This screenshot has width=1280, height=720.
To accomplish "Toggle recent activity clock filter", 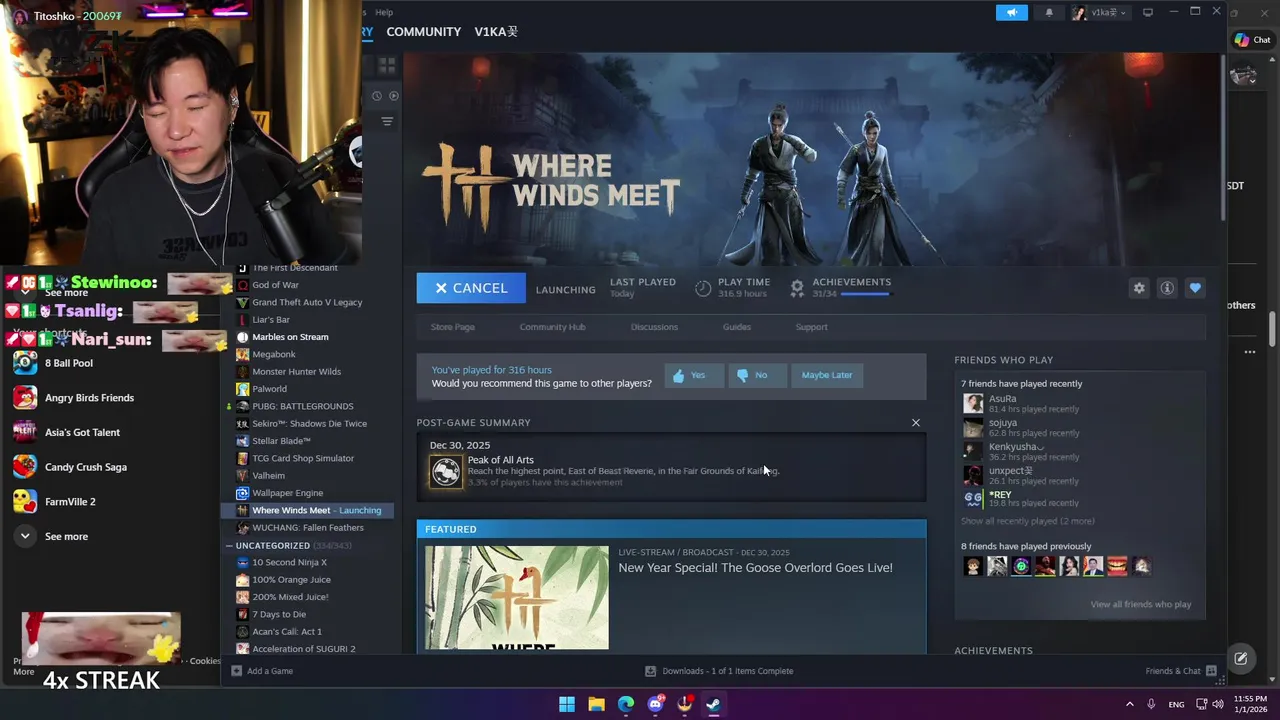I will pyautogui.click(x=377, y=96).
